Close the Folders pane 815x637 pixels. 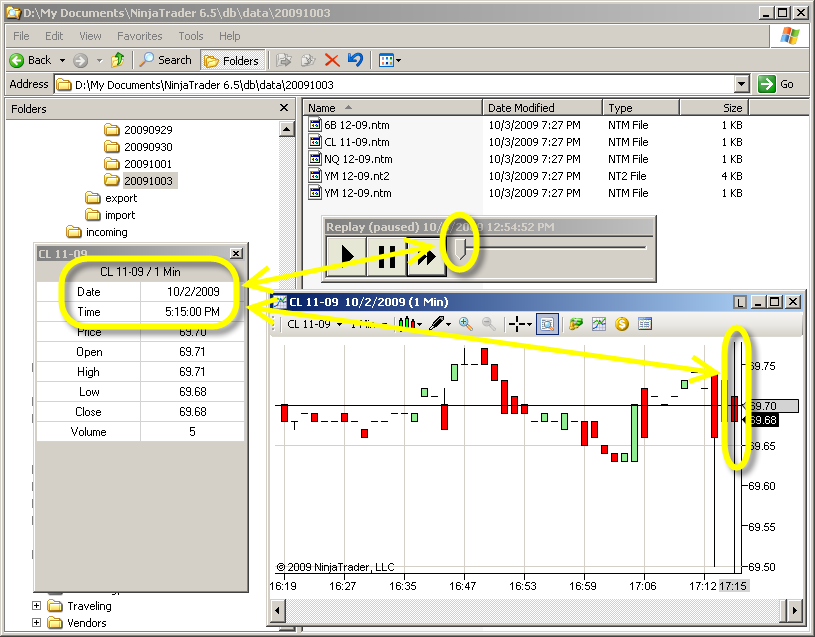coord(284,108)
